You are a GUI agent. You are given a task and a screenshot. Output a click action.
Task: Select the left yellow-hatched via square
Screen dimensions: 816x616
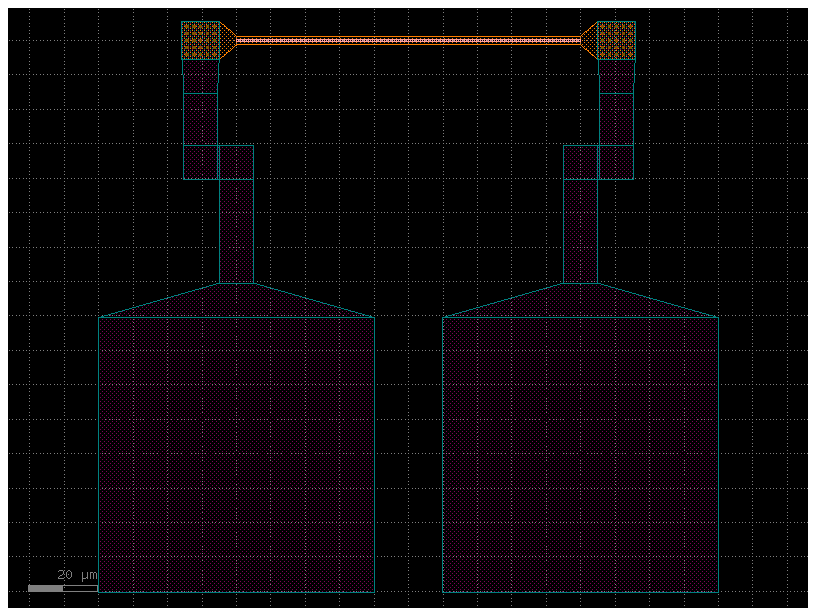coord(200,40)
